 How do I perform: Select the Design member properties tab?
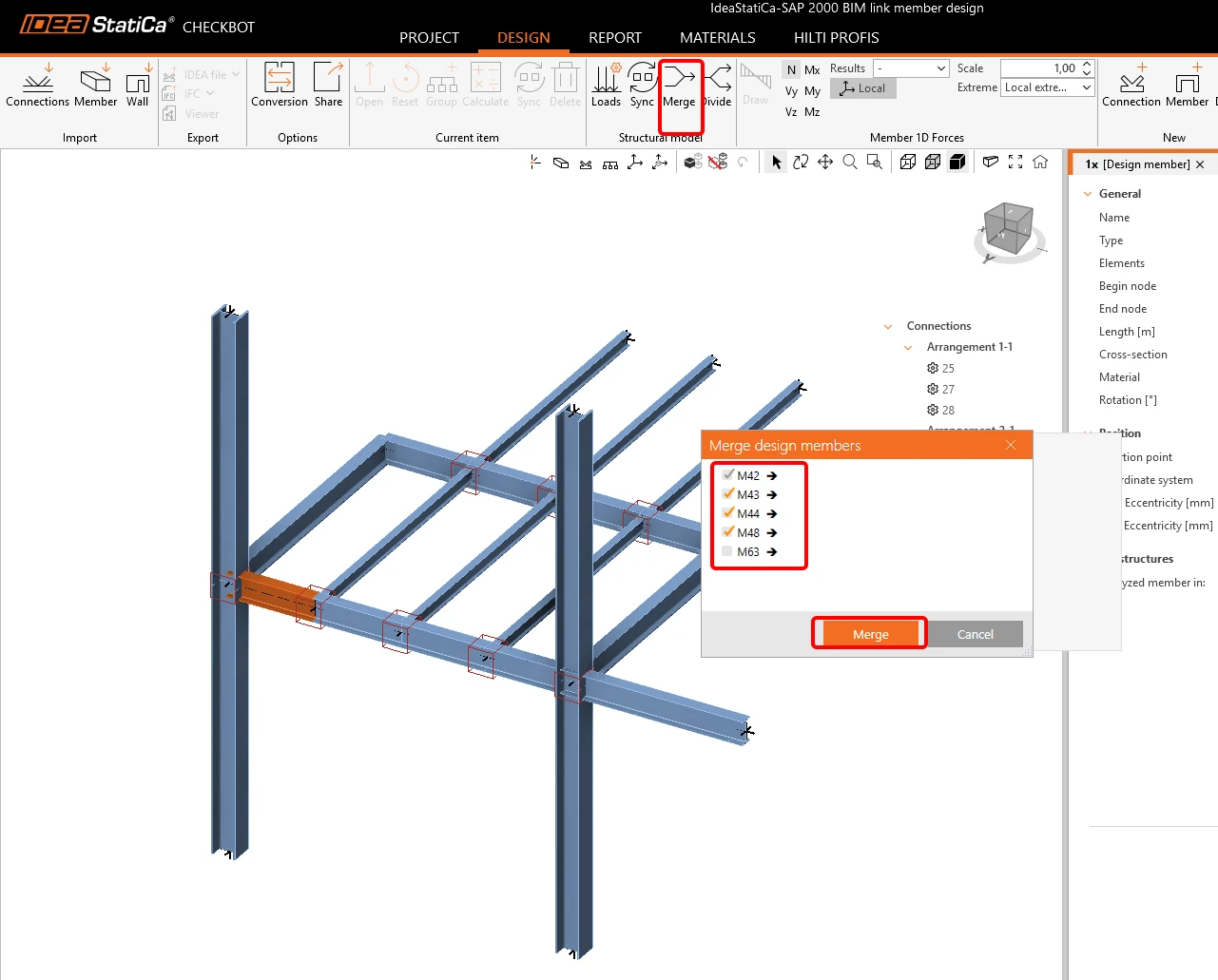click(1137, 164)
